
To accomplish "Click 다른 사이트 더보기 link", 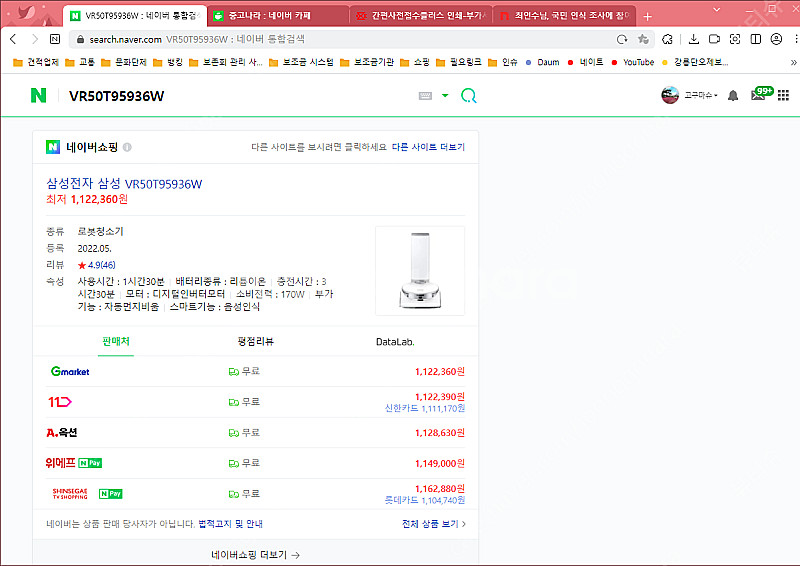I will [x=428, y=147].
